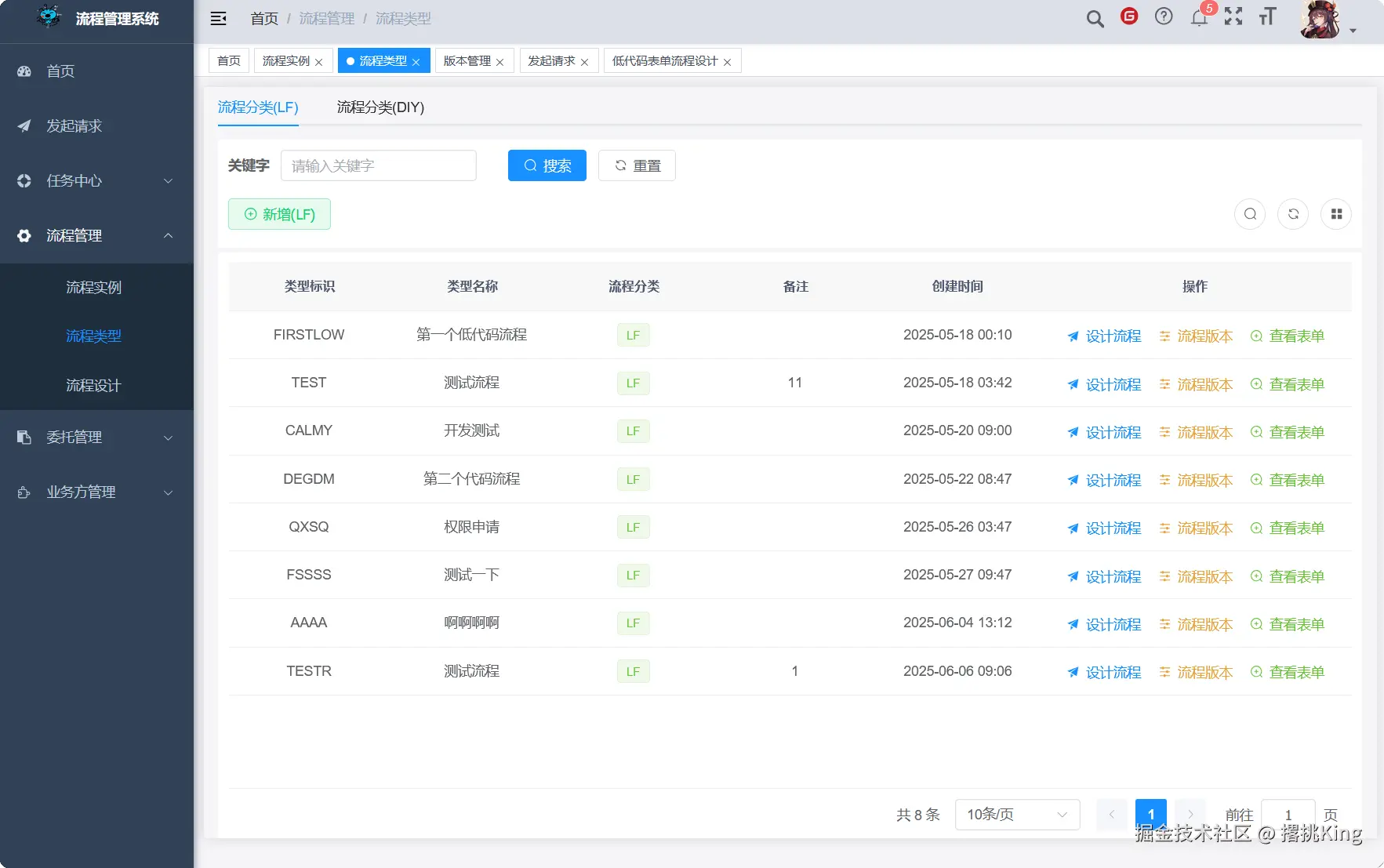Close the 低代码表单流程设计 tab
1384x868 pixels.
728,62
